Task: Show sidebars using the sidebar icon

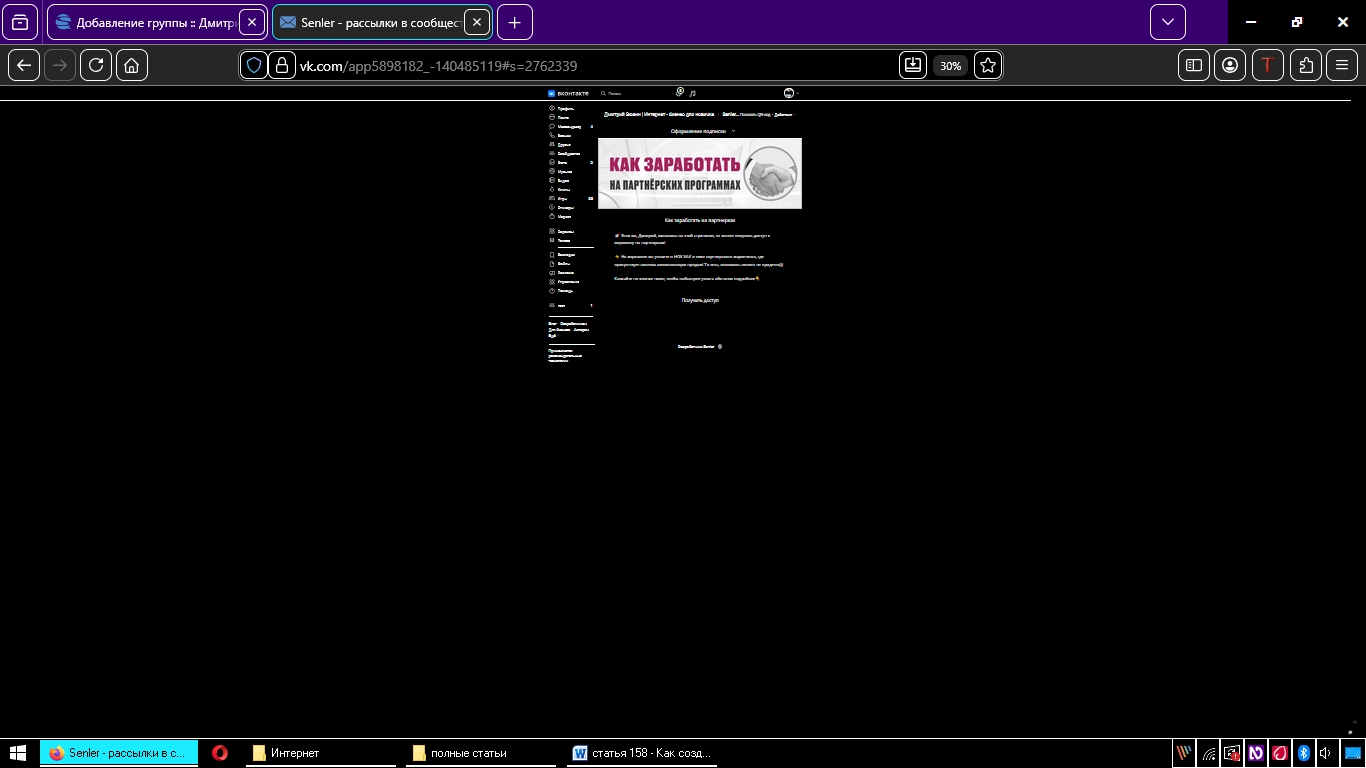Action: click(1194, 65)
